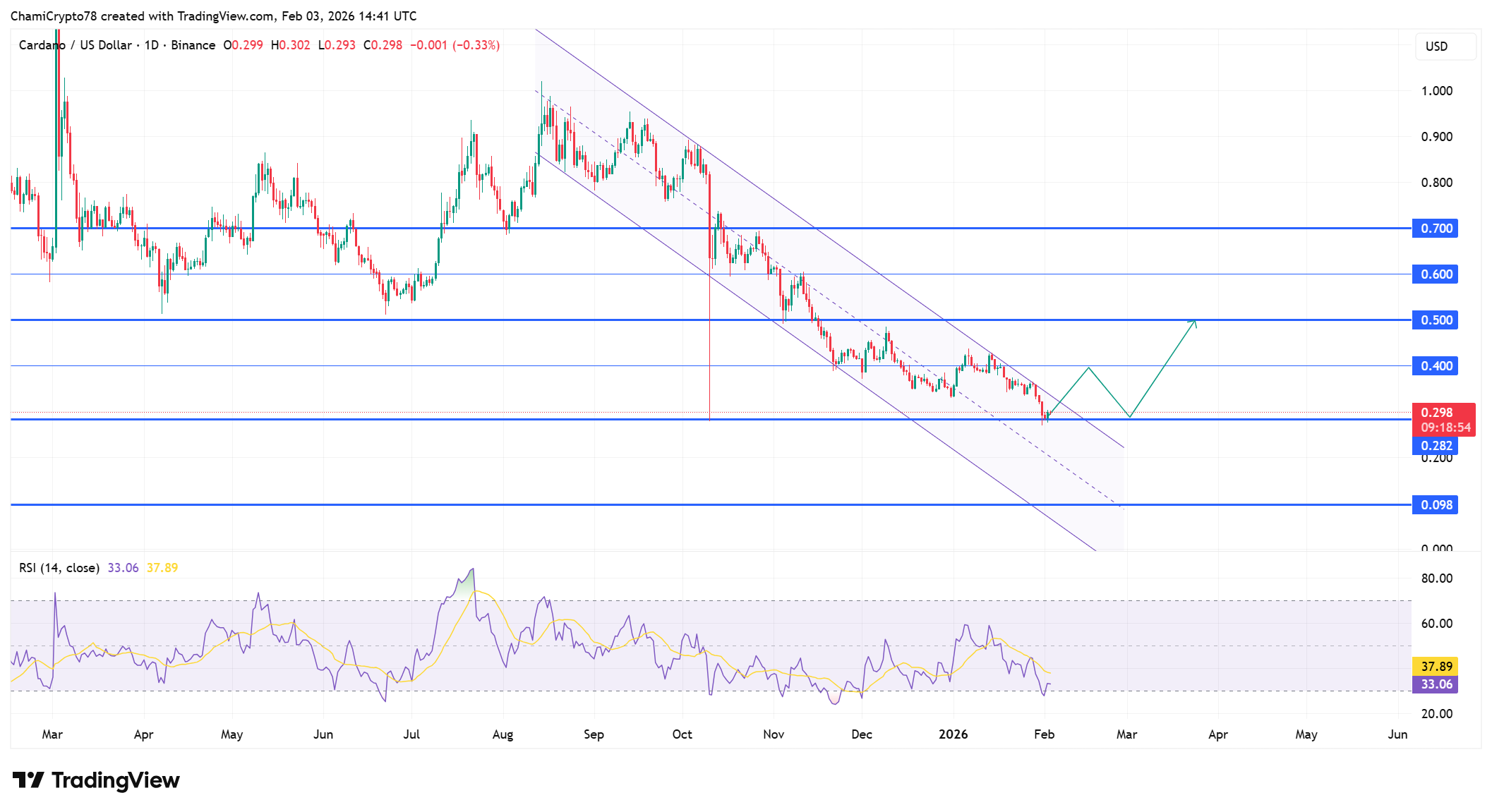Select the 2026 label on the time axis
1492x812 pixels.
[x=954, y=734]
